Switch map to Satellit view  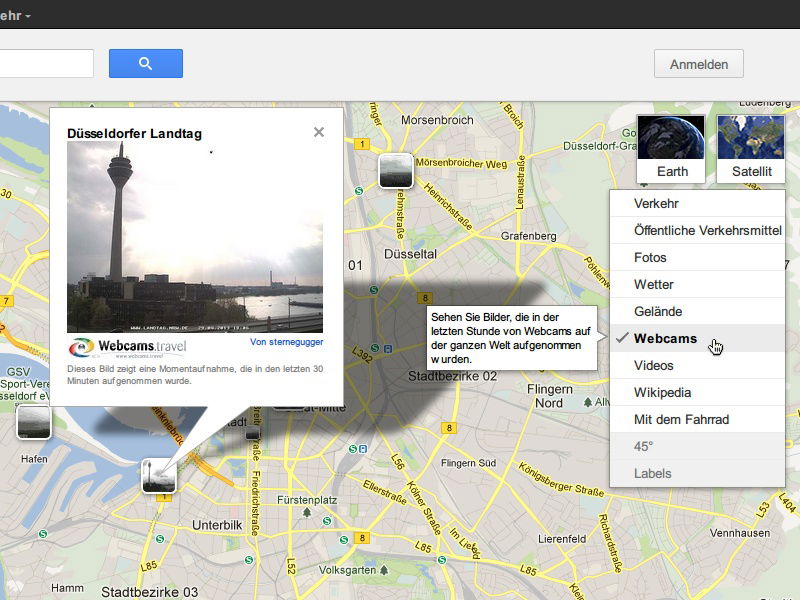[x=751, y=148]
